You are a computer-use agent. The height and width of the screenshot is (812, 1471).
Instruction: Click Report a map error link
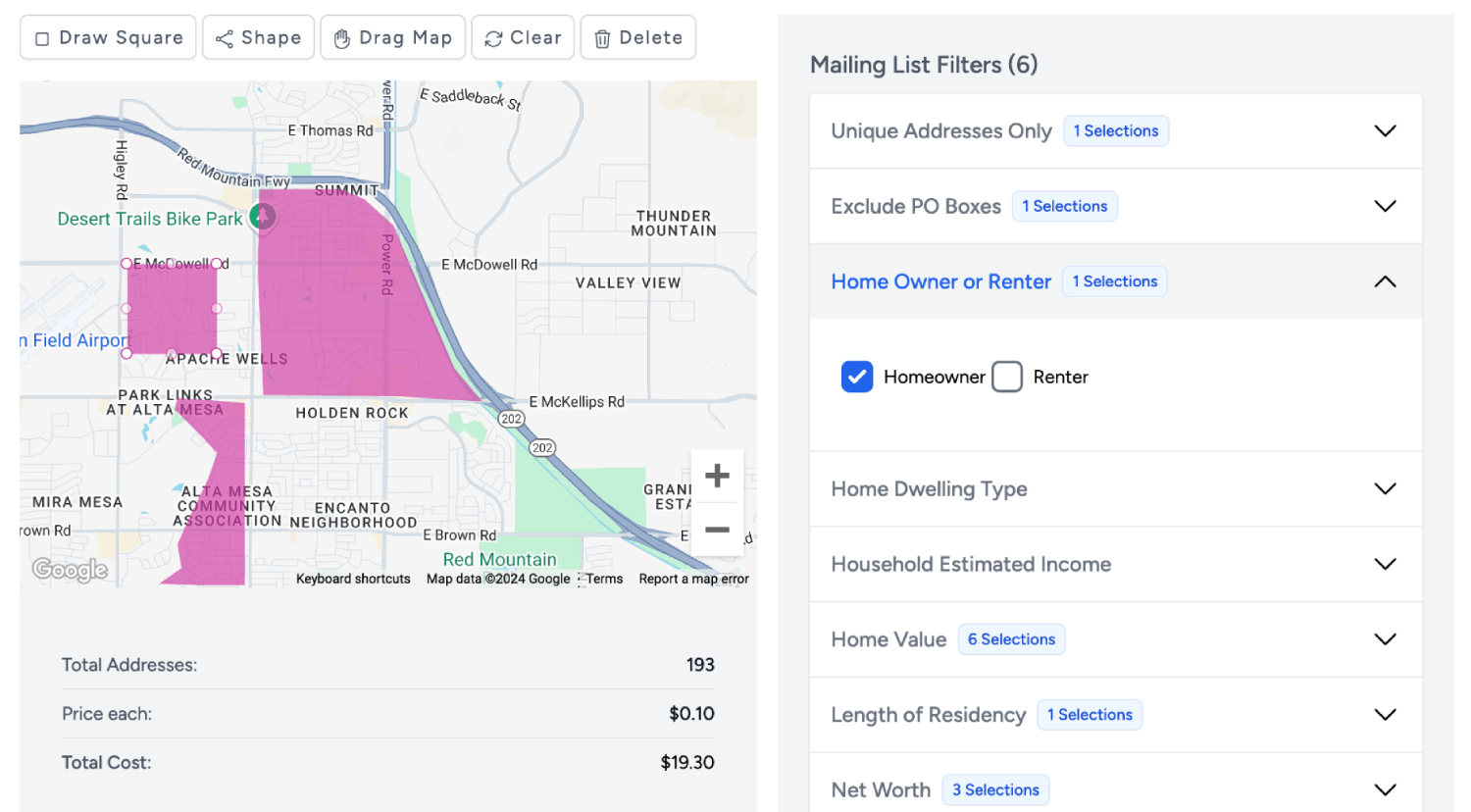coord(693,579)
